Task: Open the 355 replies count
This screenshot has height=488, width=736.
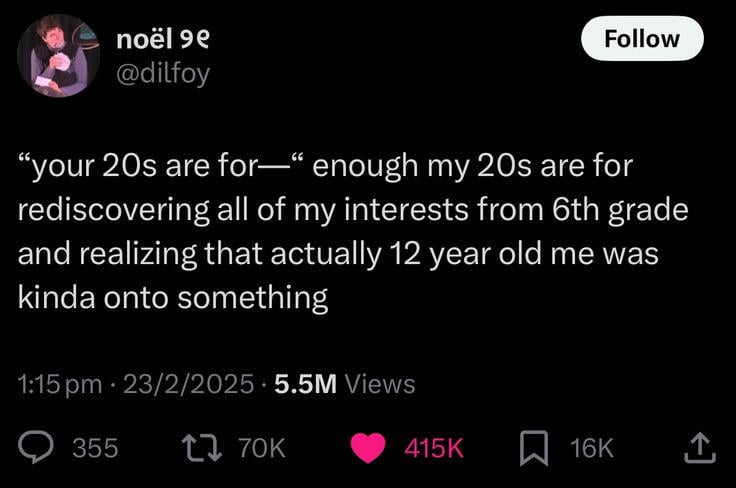Action: pos(95,448)
